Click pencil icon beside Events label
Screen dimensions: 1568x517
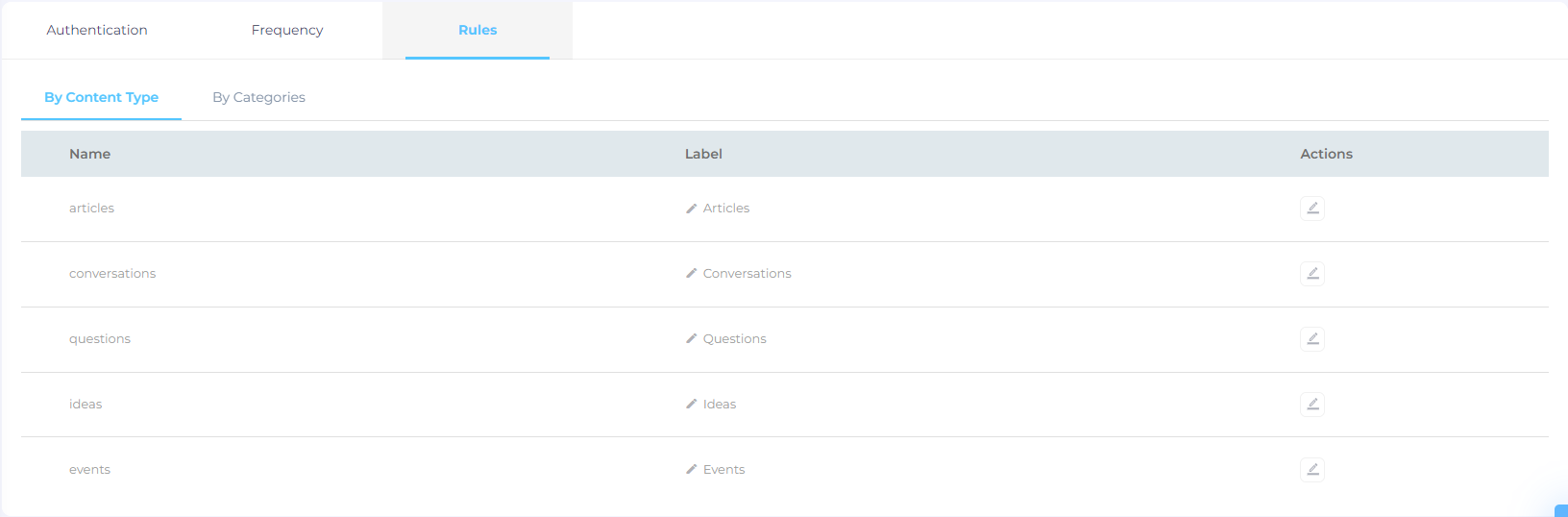click(x=691, y=470)
